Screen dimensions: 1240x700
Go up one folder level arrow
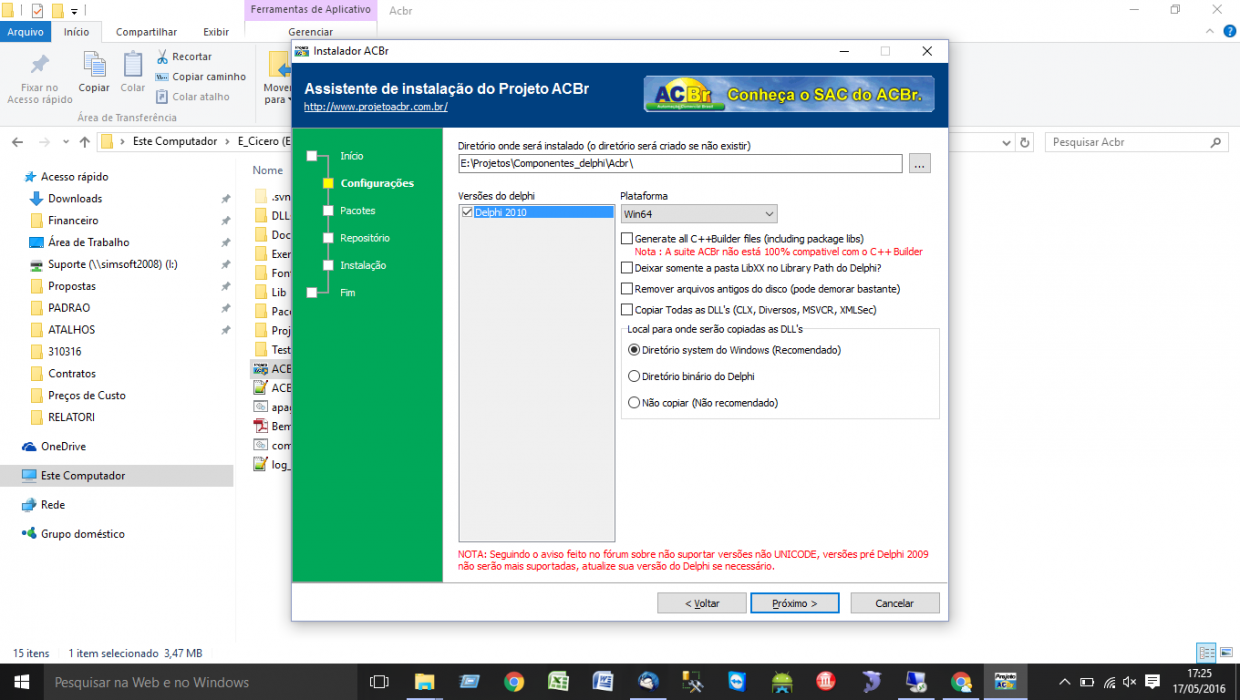point(84,142)
